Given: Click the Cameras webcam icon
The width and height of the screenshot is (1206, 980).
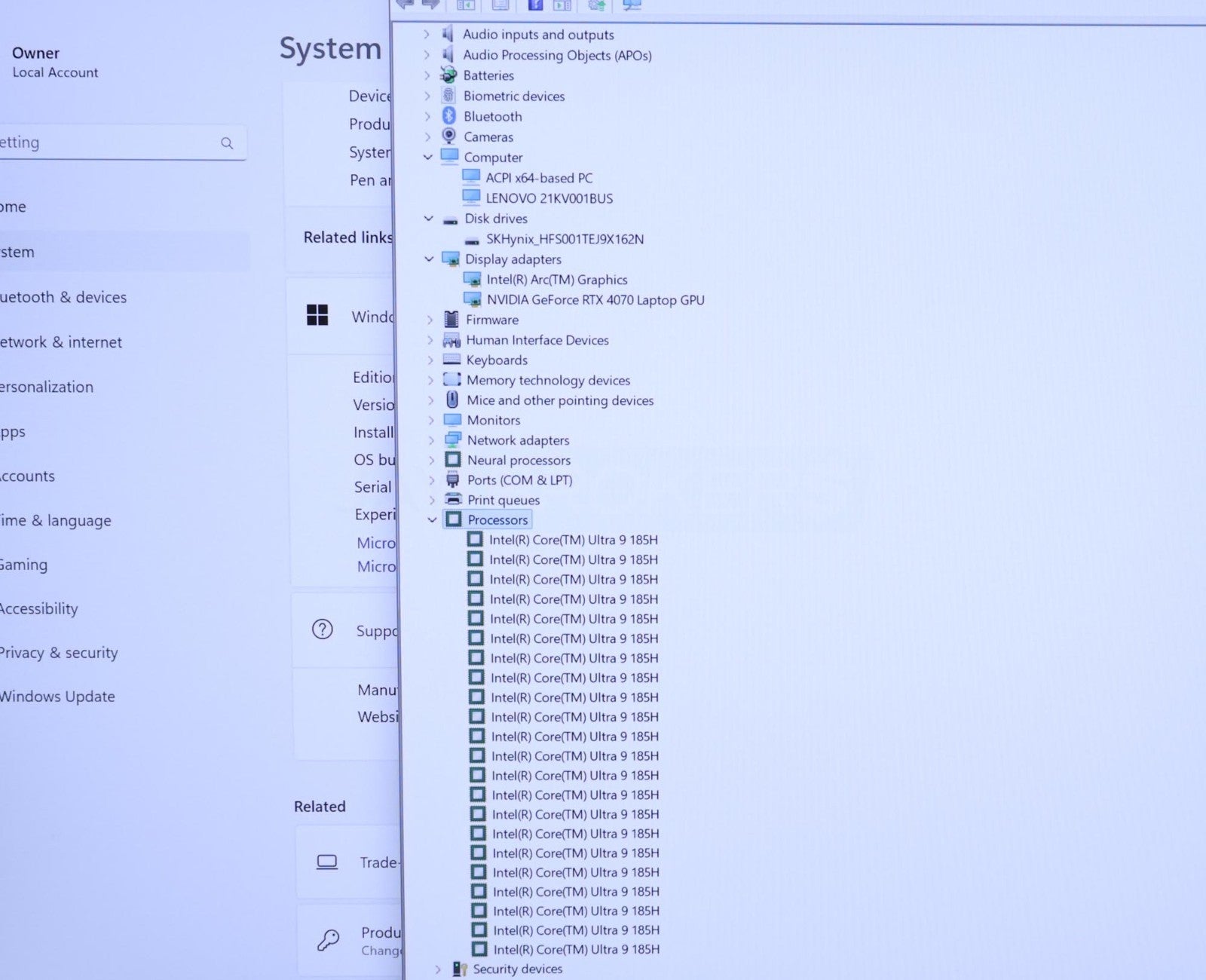Looking at the screenshot, I should [x=449, y=136].
